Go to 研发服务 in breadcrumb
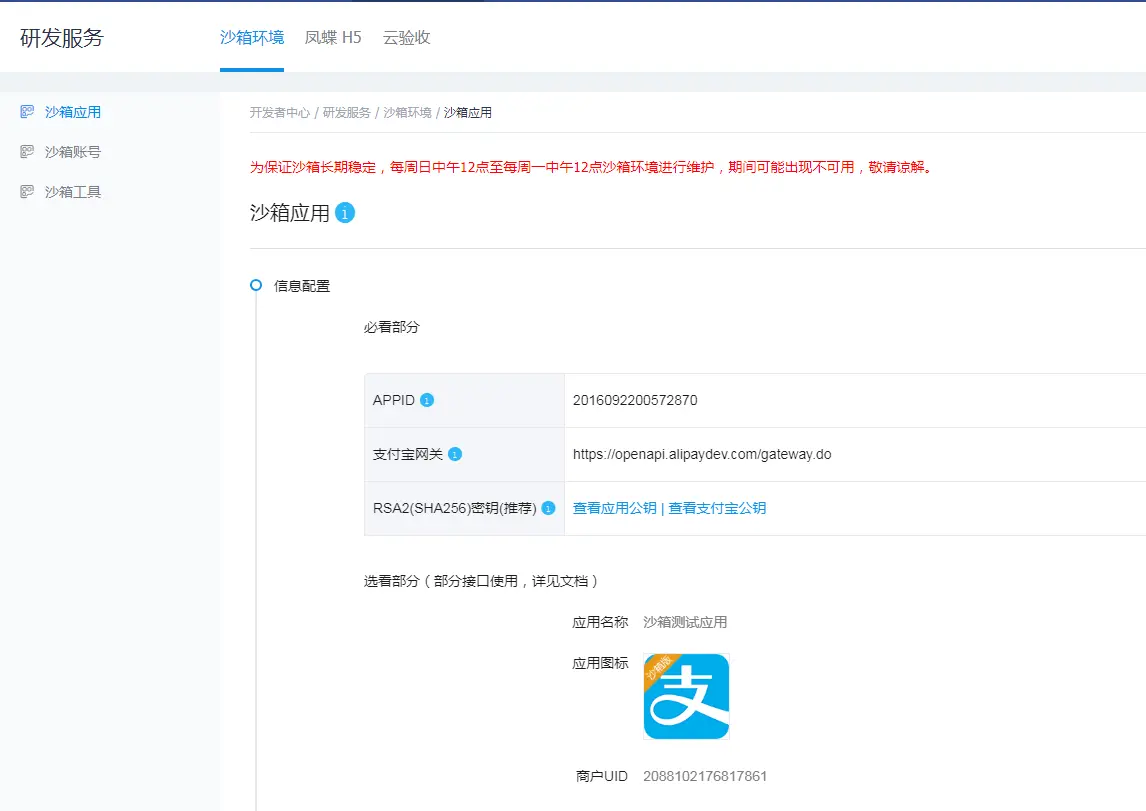Image resolution: width=1146 pixels, height=811 pixels. tap(347, 113)
